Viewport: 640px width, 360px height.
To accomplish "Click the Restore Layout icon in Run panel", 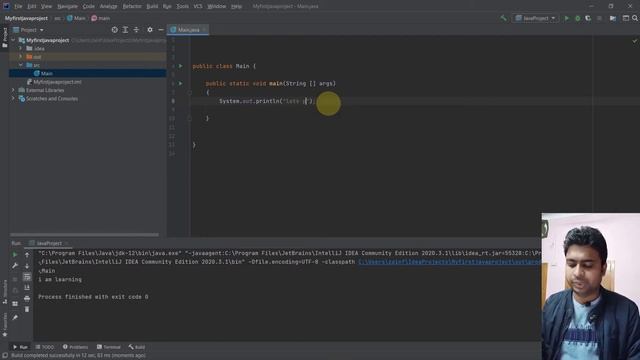I will (x=15, y=304).
